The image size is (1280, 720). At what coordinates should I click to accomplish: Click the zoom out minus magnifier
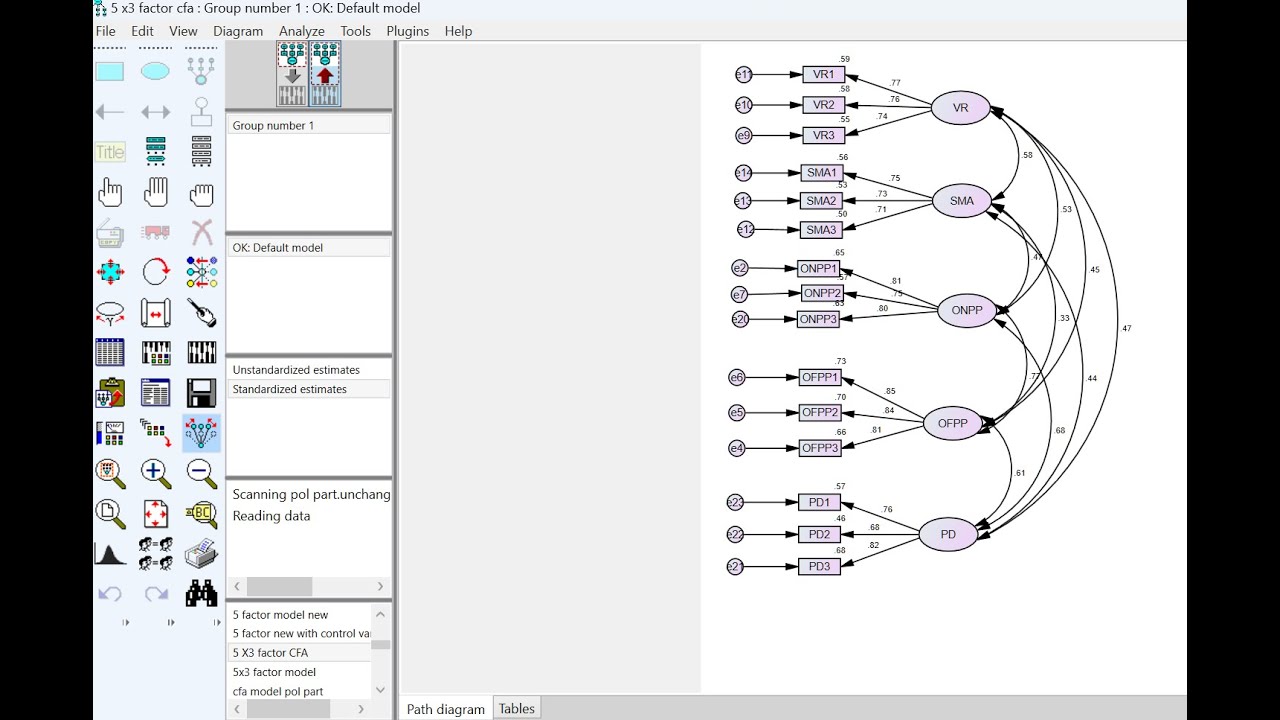pos(201,472)
